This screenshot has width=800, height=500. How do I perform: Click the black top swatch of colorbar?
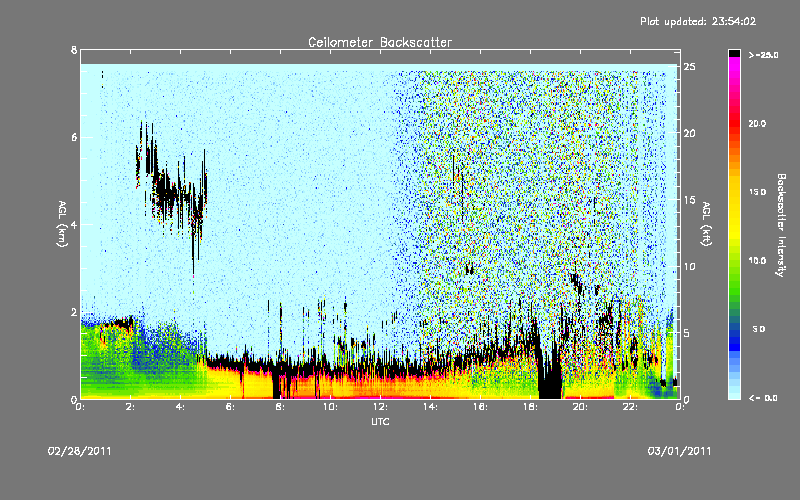734,53
